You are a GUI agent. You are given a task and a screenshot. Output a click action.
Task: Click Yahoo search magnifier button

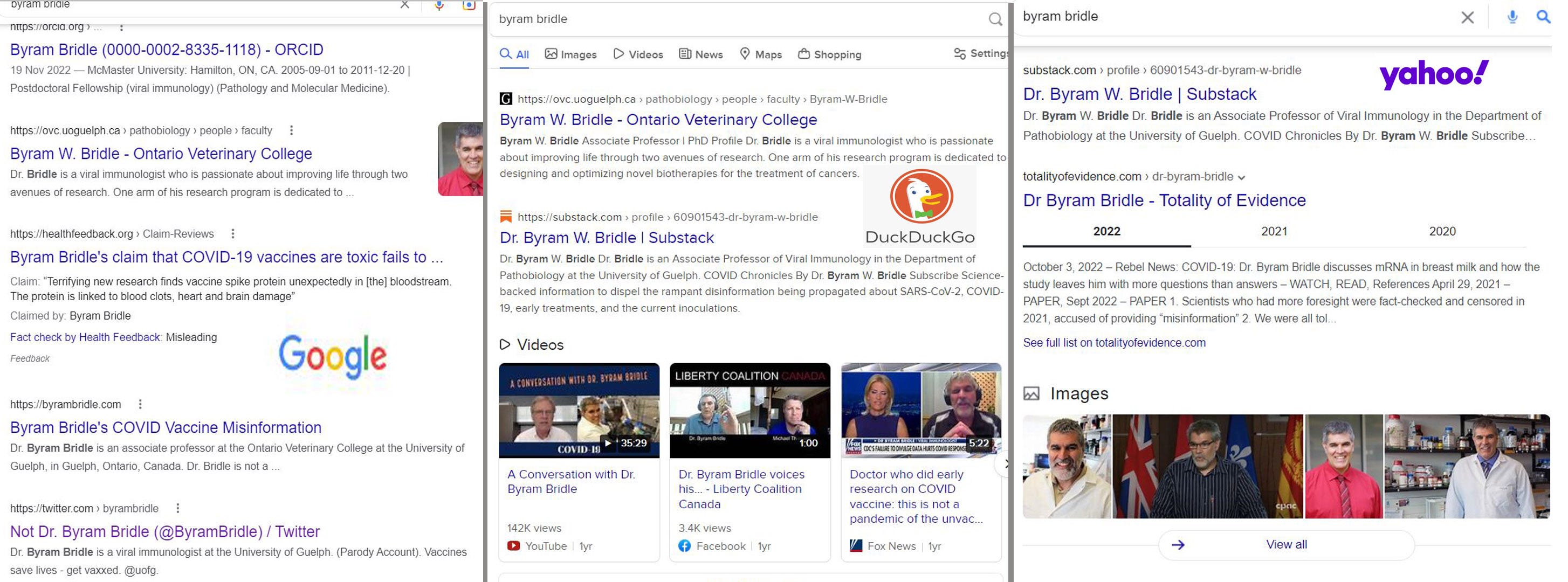click(1543, 17)
